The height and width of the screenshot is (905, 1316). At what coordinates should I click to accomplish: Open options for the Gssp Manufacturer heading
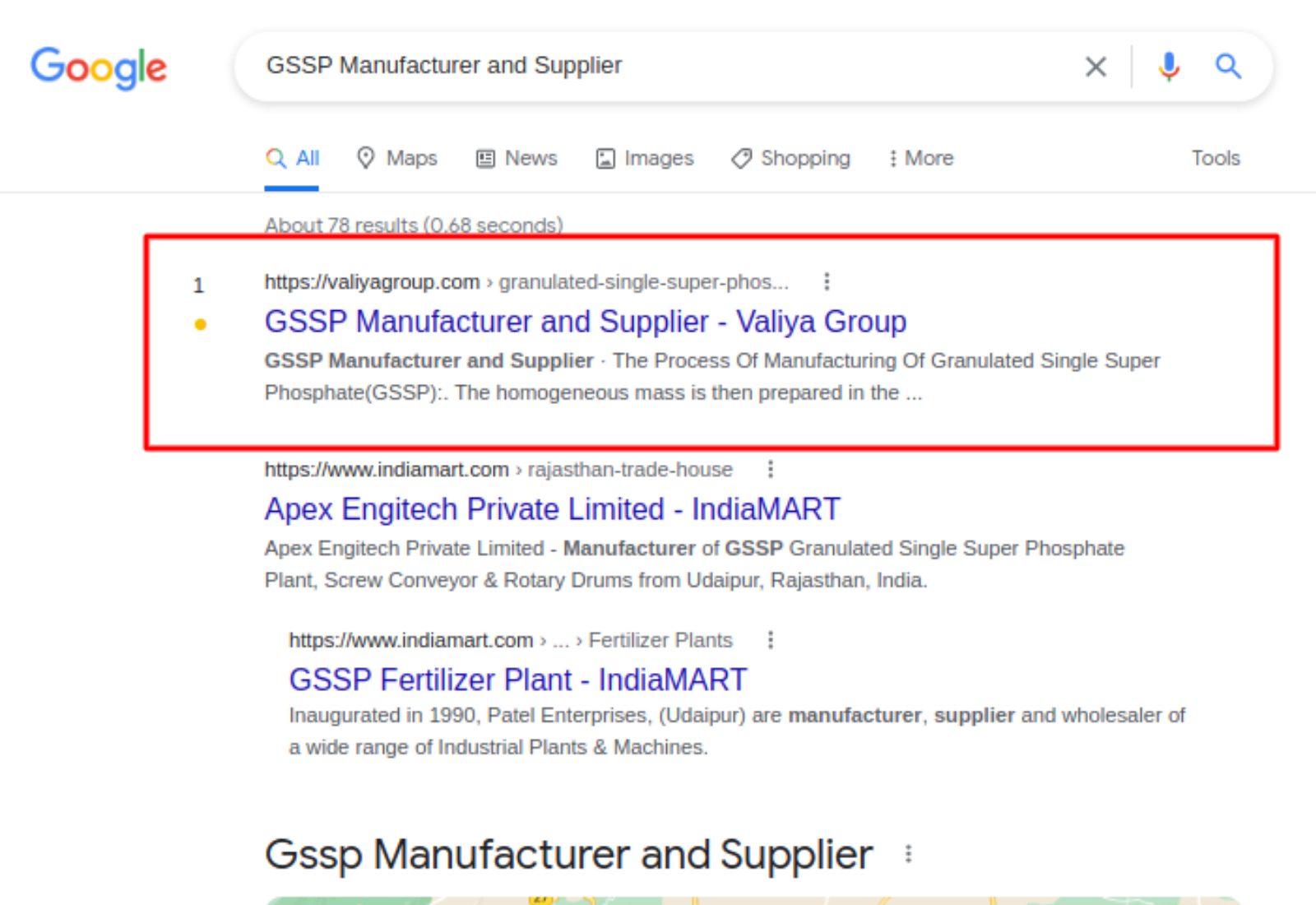click(x=908, y=854)
